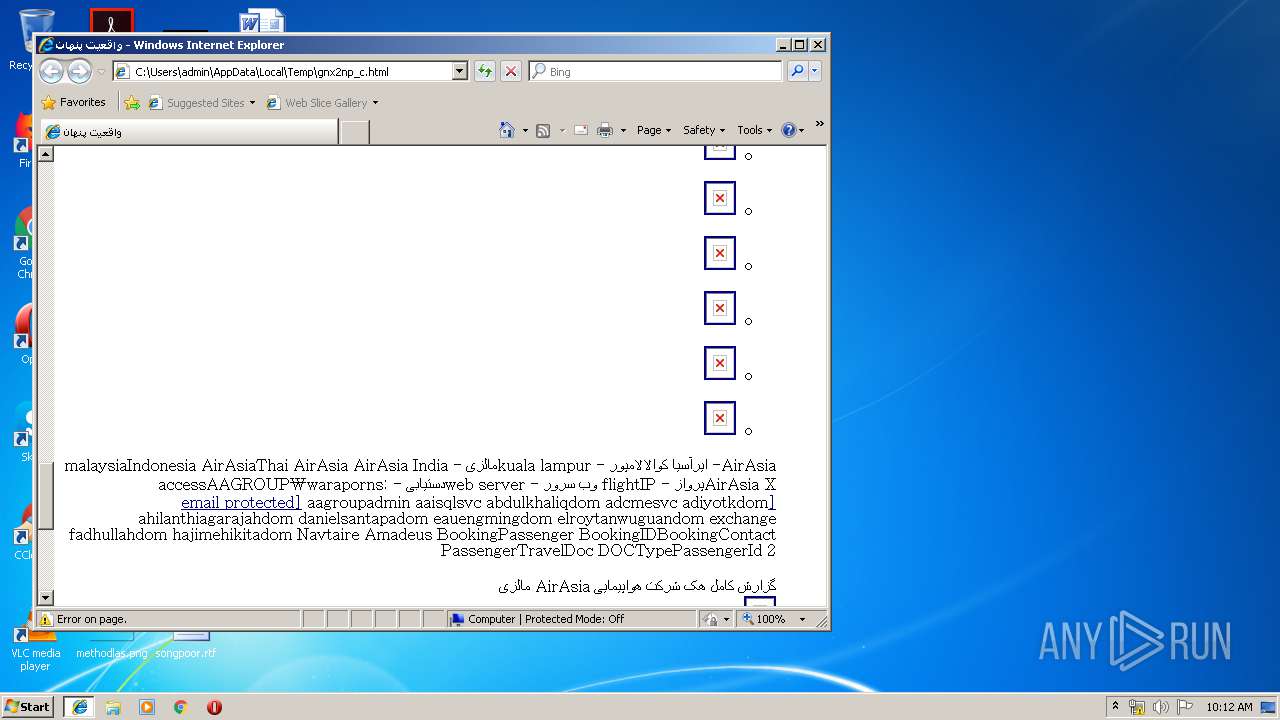Click 'Error on page.' status text
This screenshot has height=720, width=1280.
[x=91, y=619]
